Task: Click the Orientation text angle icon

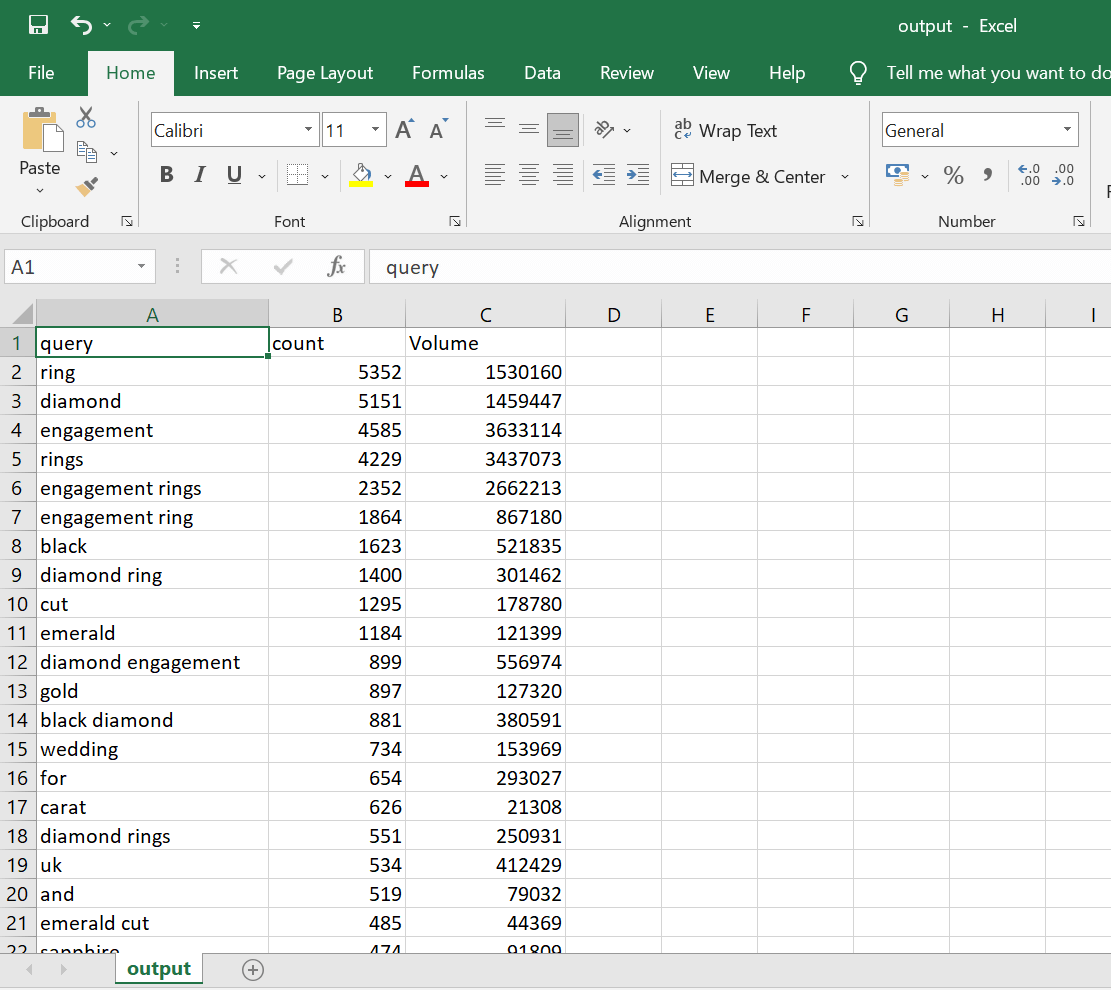Action: (604, 130)
